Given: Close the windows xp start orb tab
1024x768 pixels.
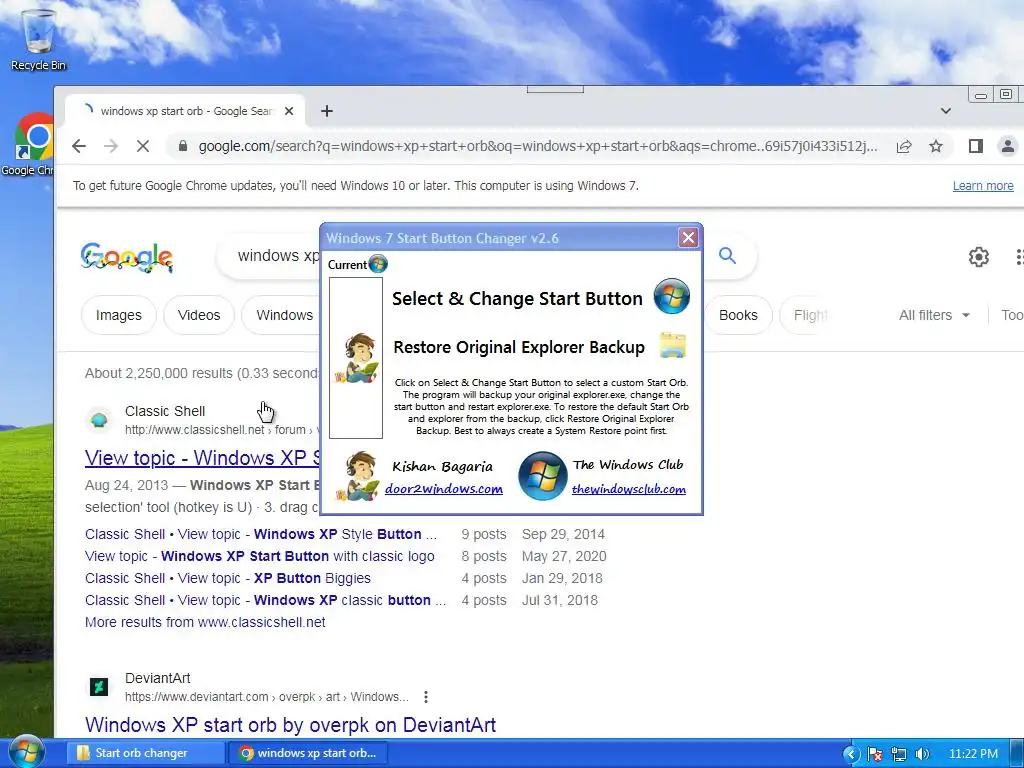Looking at the screenshot, I should coord(289,111).
